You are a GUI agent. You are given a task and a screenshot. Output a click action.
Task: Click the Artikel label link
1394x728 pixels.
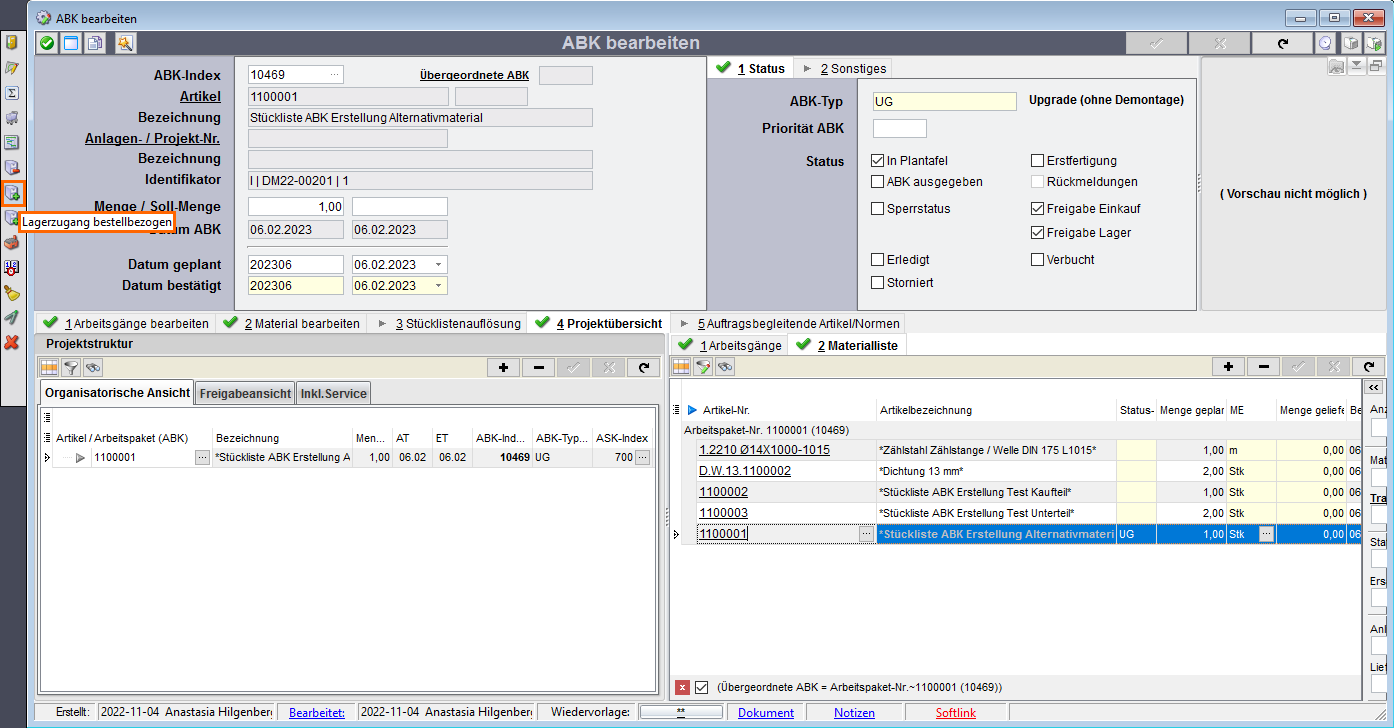(x=200, y=97)
